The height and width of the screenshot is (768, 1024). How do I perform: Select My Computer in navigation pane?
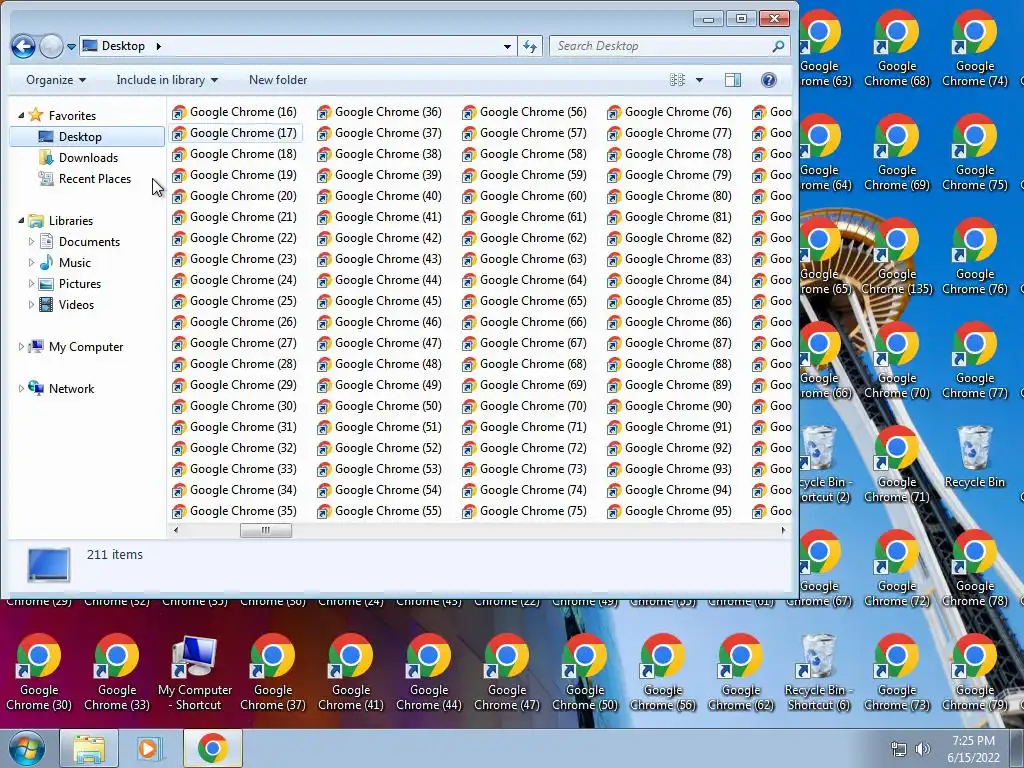point(86,347)
